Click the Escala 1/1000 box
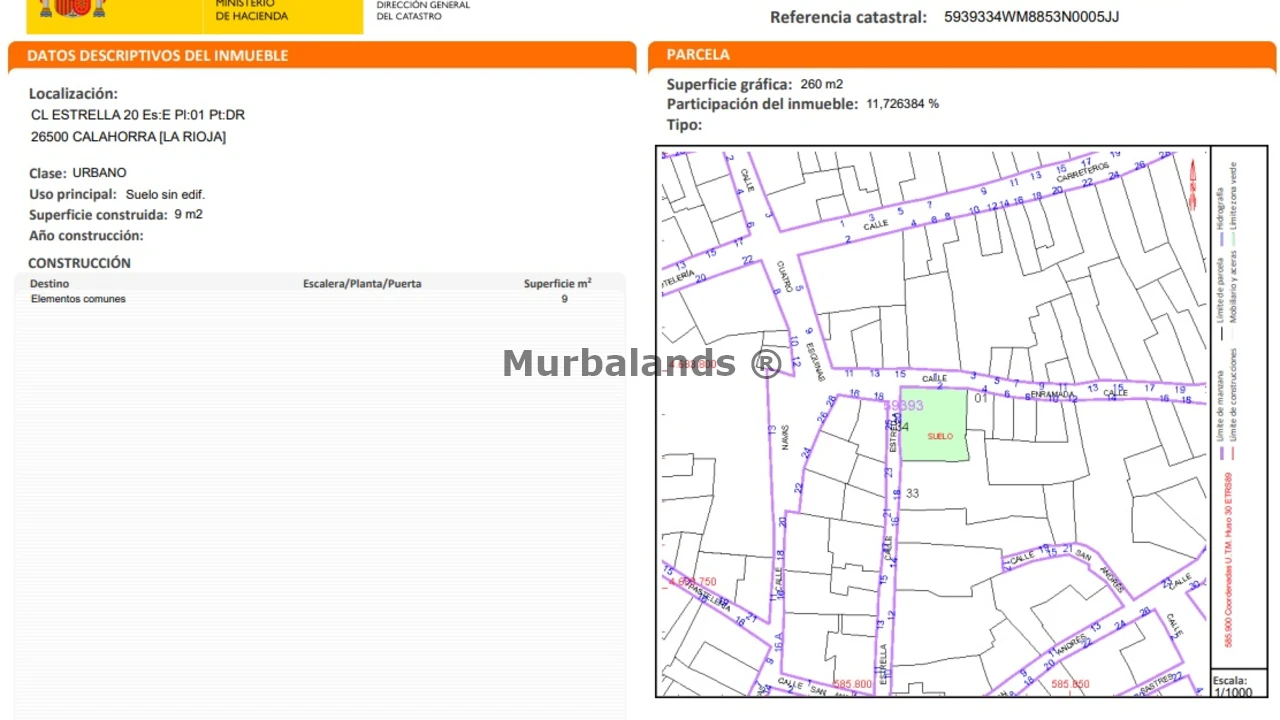The width and height of the screenshot is (1280, 720). coord(1239,684)
